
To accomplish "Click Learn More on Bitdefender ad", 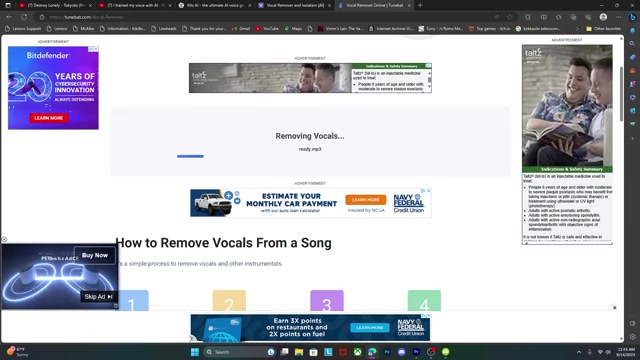I will 49,118.
